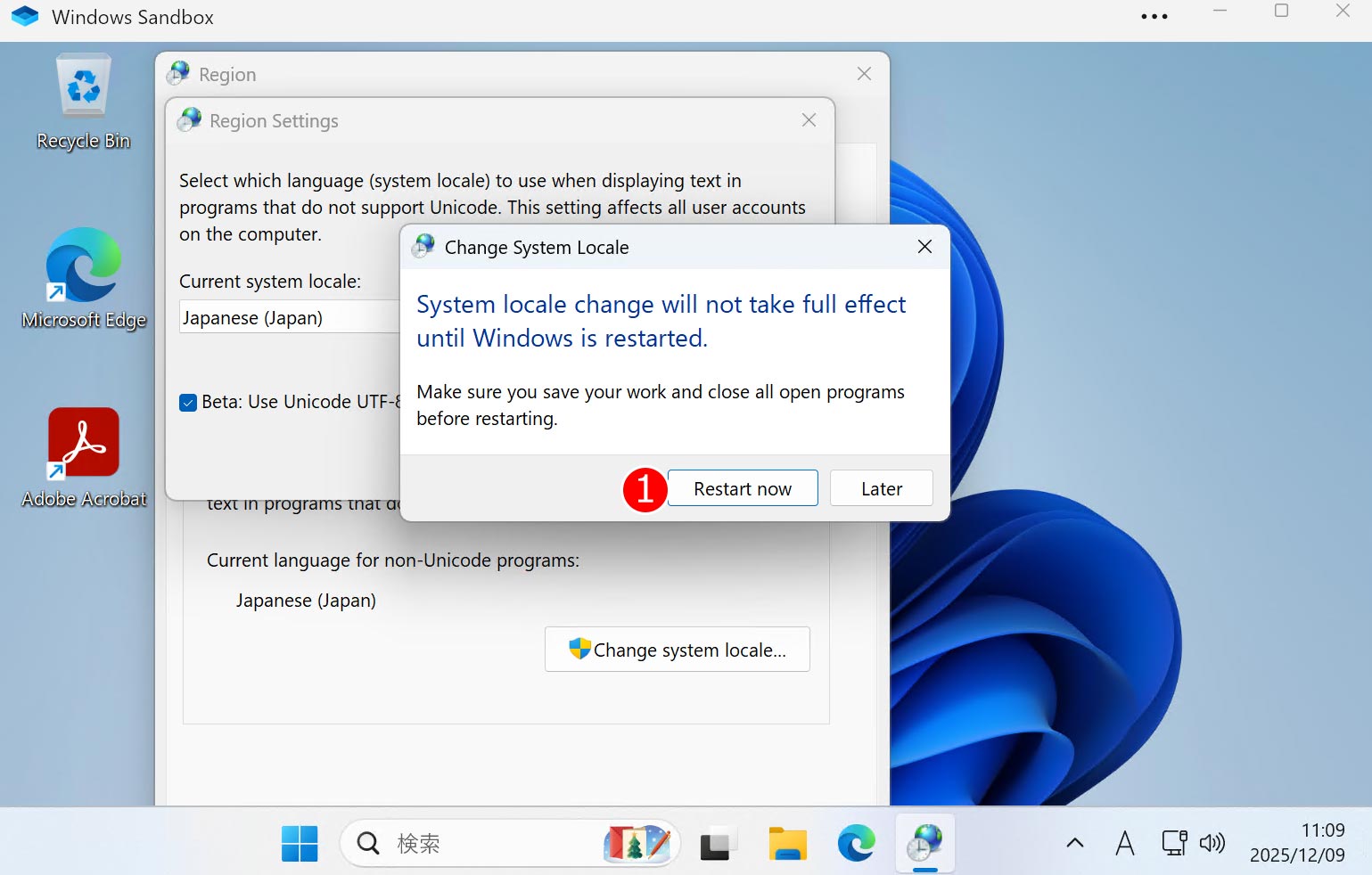The width and height of the screenshot is (1372, 875).
Task: Open the taskbar clock and date
Action: coord(1297,843)
